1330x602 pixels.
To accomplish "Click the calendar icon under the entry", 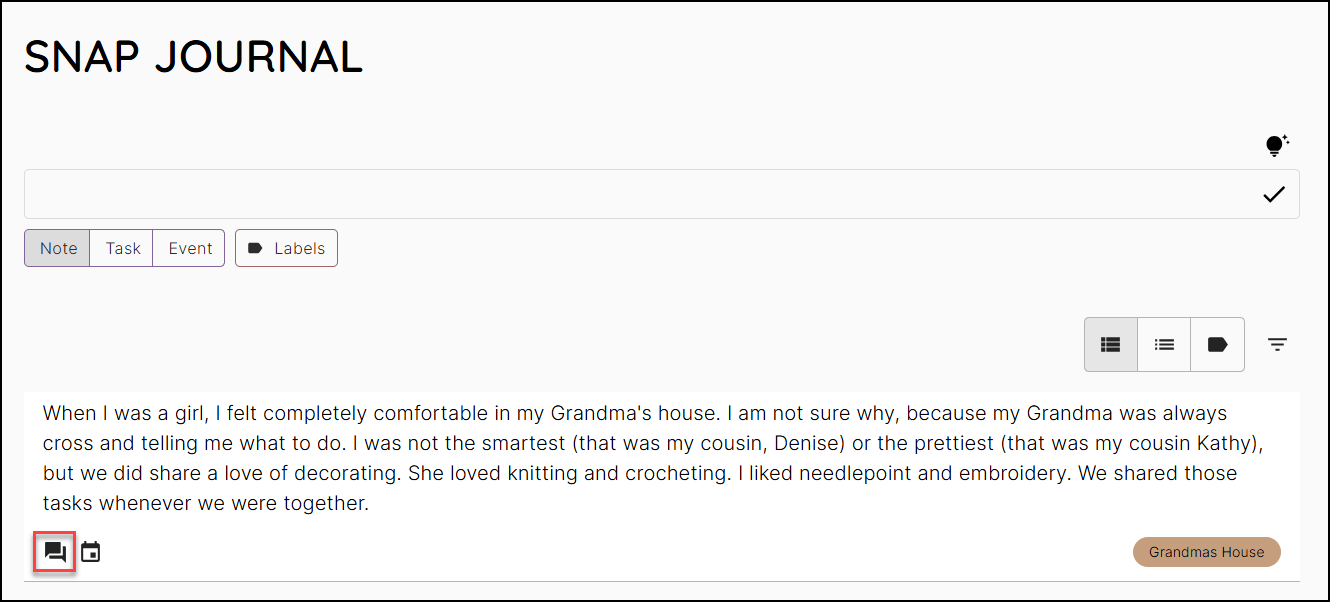I will tap(91, 552).
